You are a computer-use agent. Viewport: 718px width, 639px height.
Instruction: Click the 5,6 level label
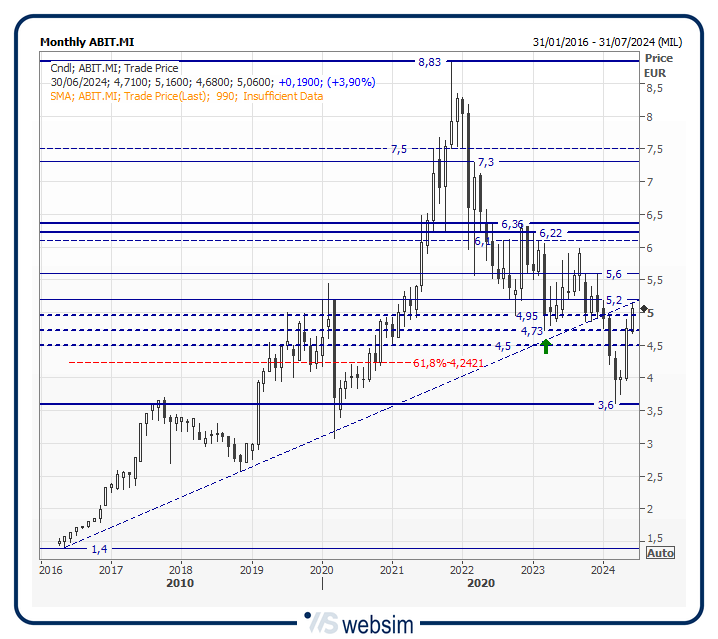pyautogui.click(x=614, y=274)
